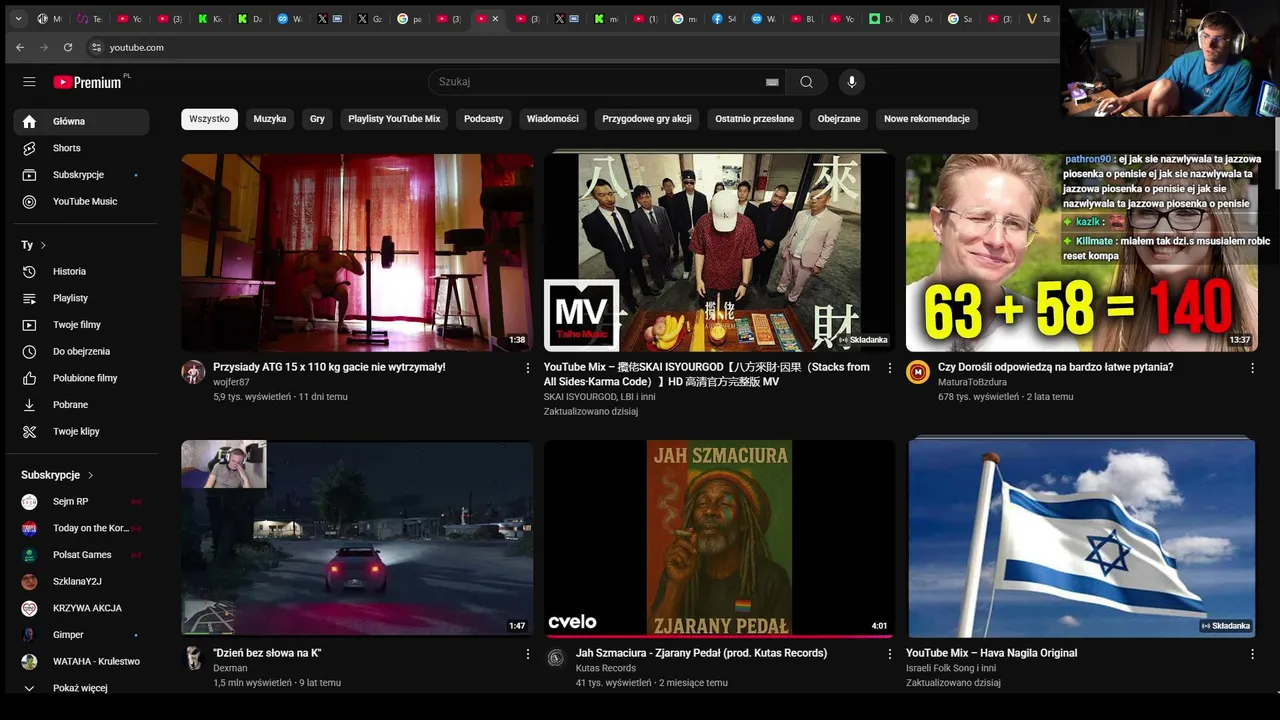The height and width of the screenshot is (720, 1280).
Task: Select the Gry filter chip
Action: [317, 119]
